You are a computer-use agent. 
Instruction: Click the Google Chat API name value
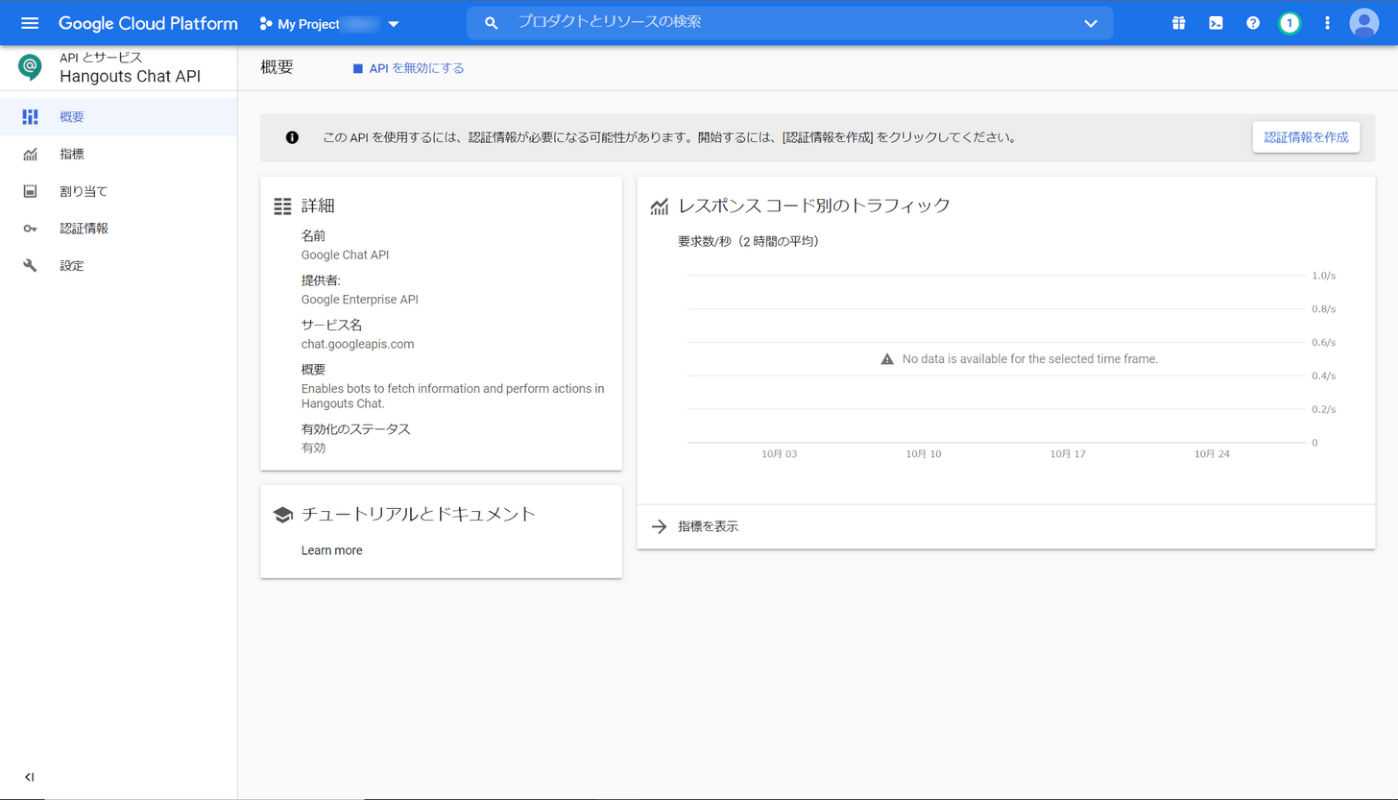coord(345,255)
